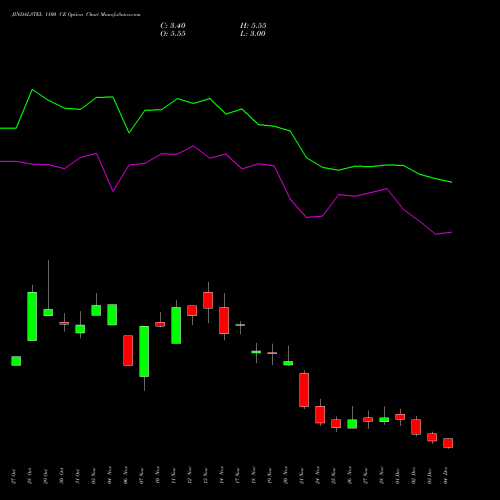Click the small green 27 Oct candlestick
The height and width of the screenshot is (500, 500).
tap(16, 361)
